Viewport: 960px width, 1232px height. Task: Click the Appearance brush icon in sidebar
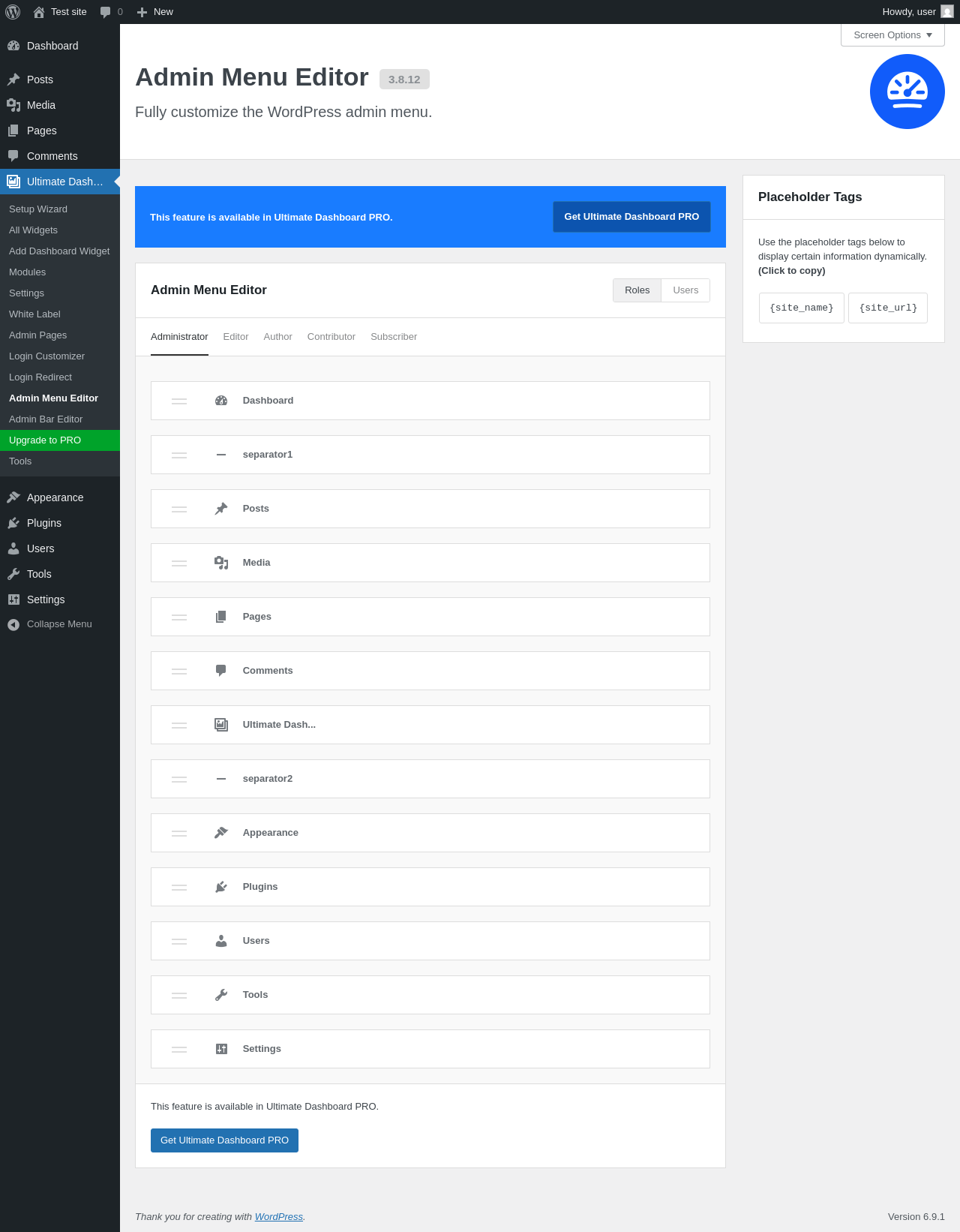pos(13,497)
